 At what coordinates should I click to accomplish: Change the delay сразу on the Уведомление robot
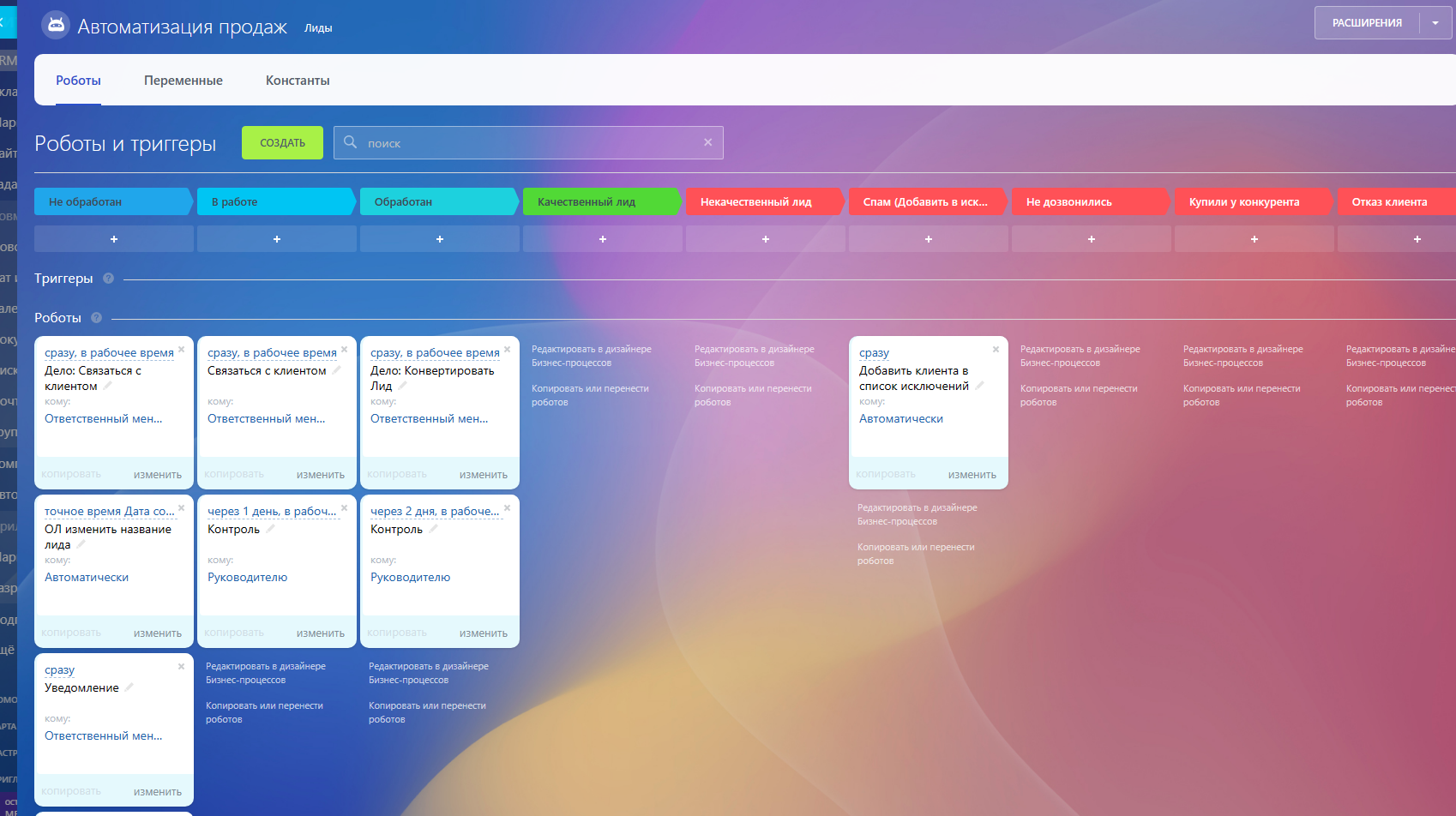[59, 670]
